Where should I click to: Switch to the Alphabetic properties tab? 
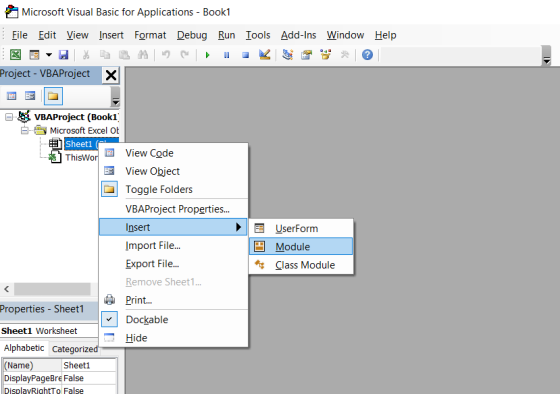click(24, 348)
